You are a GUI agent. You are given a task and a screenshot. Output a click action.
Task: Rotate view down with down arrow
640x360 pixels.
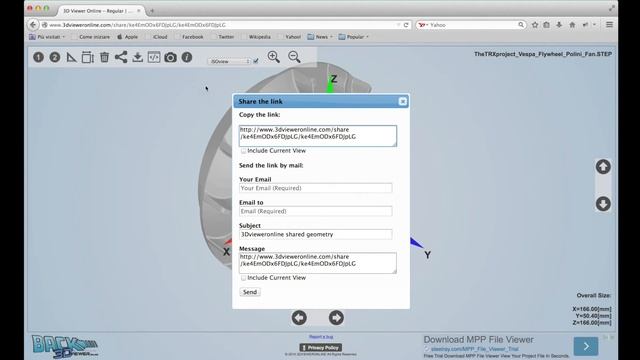pyautogui.click(x=603, y=204)
